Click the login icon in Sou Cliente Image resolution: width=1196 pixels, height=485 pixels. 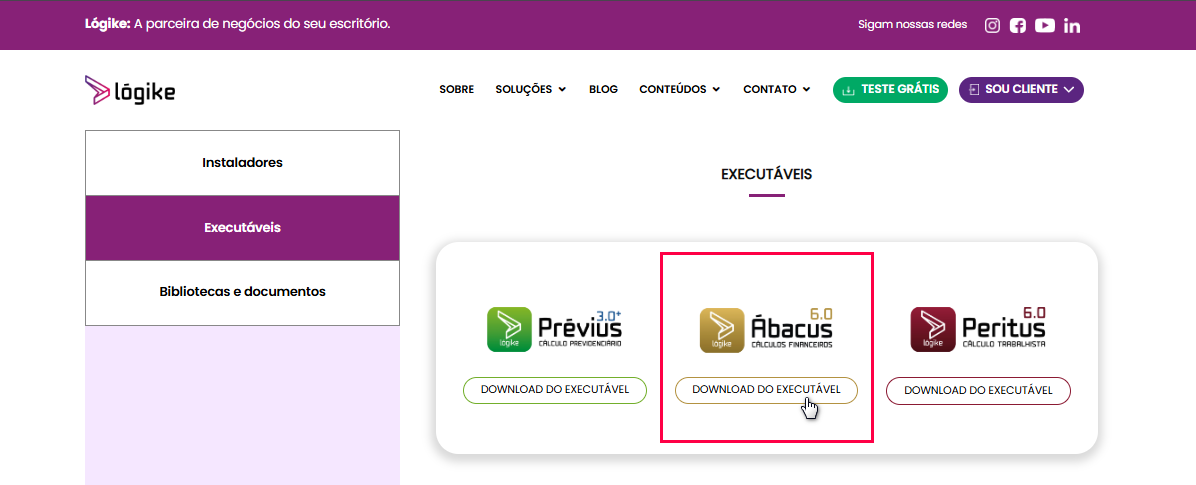tap(974, 90)
